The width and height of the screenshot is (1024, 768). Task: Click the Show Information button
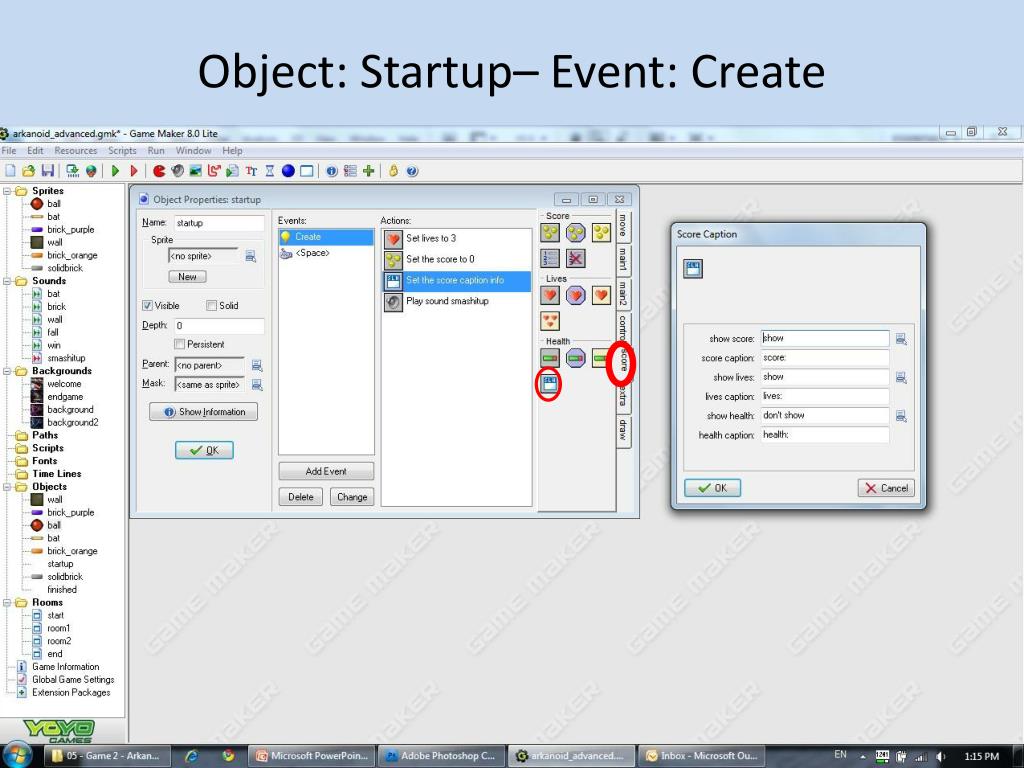click(204, 411)
